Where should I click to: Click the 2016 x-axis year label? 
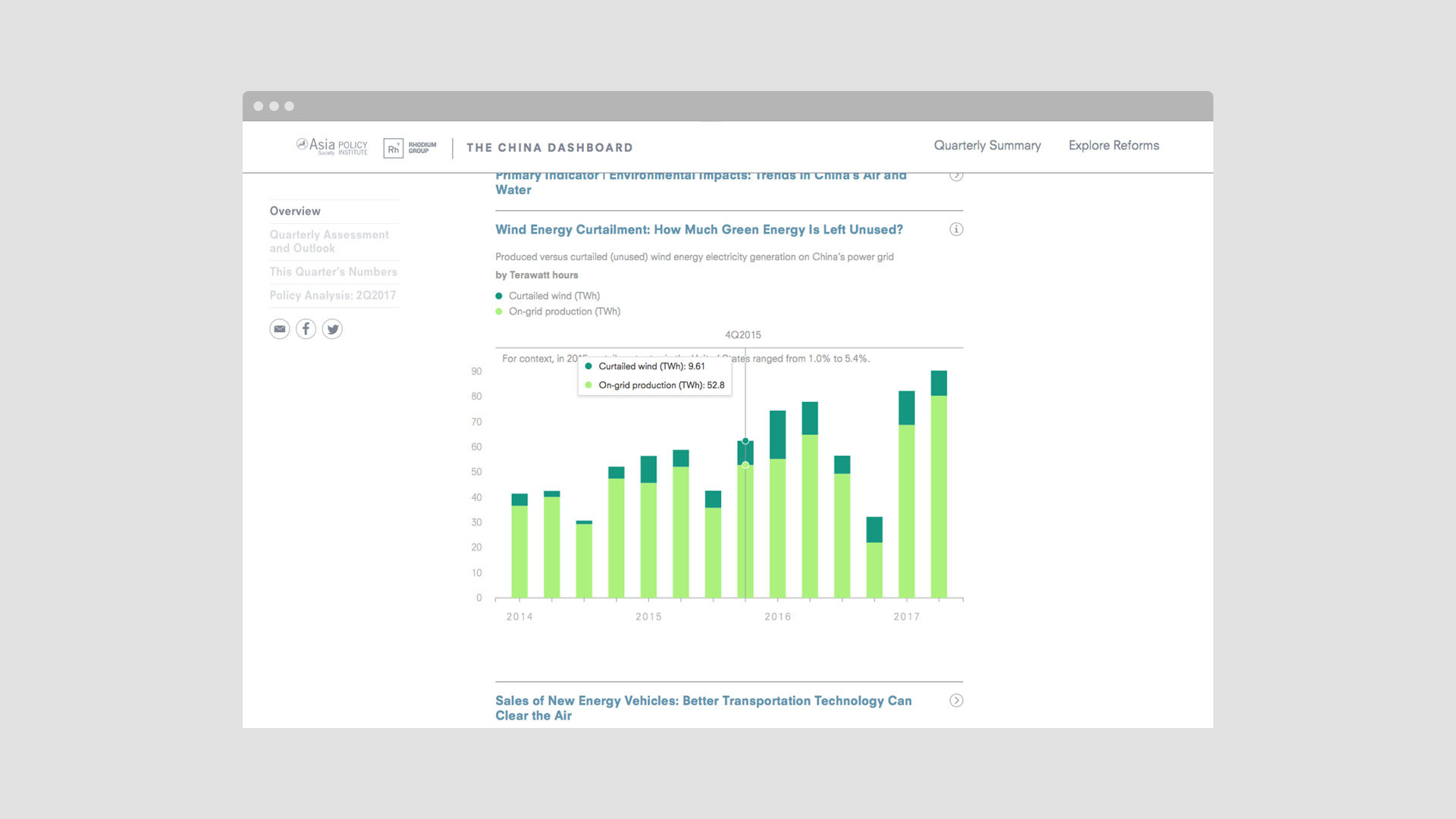(x=777, y=617)
